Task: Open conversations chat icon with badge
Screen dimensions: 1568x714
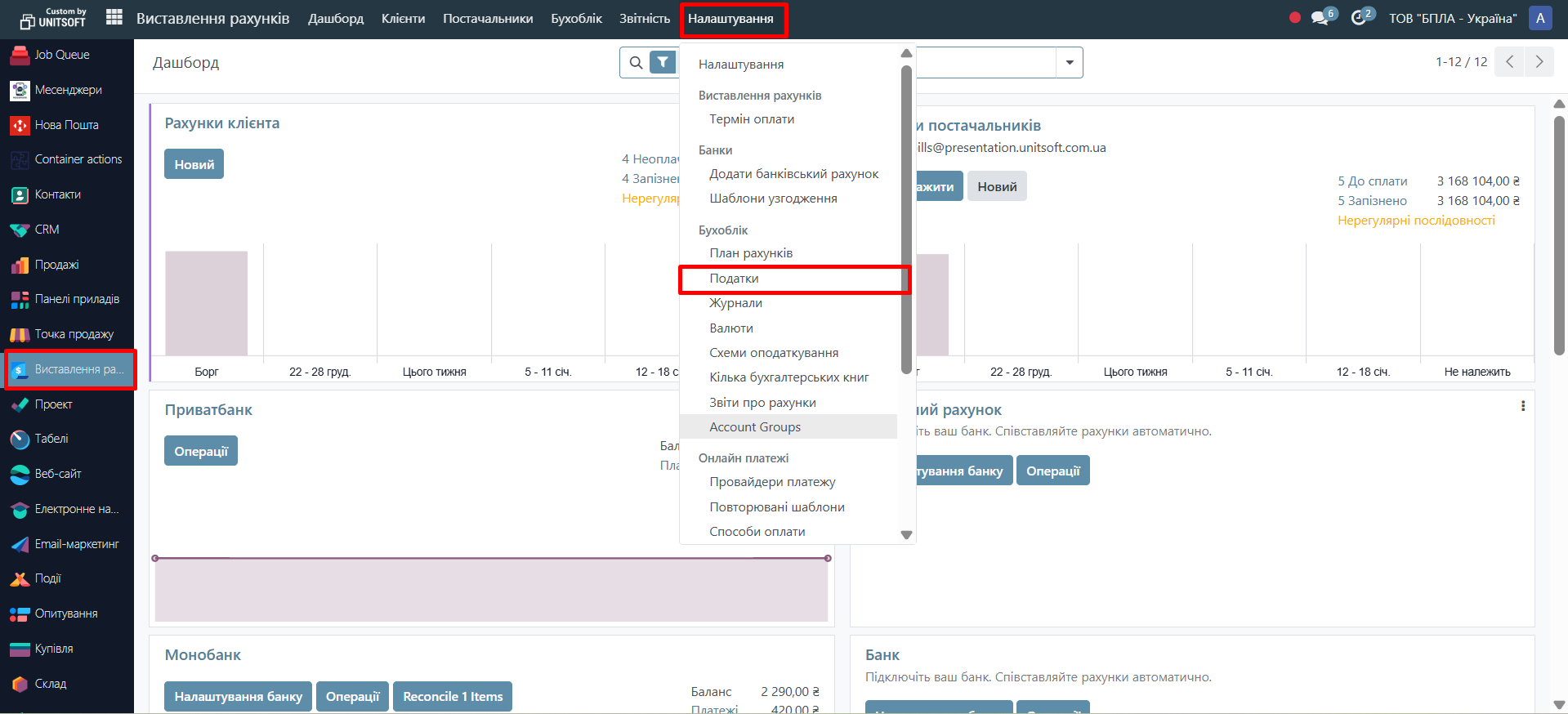Action: tap(1320, 18)
